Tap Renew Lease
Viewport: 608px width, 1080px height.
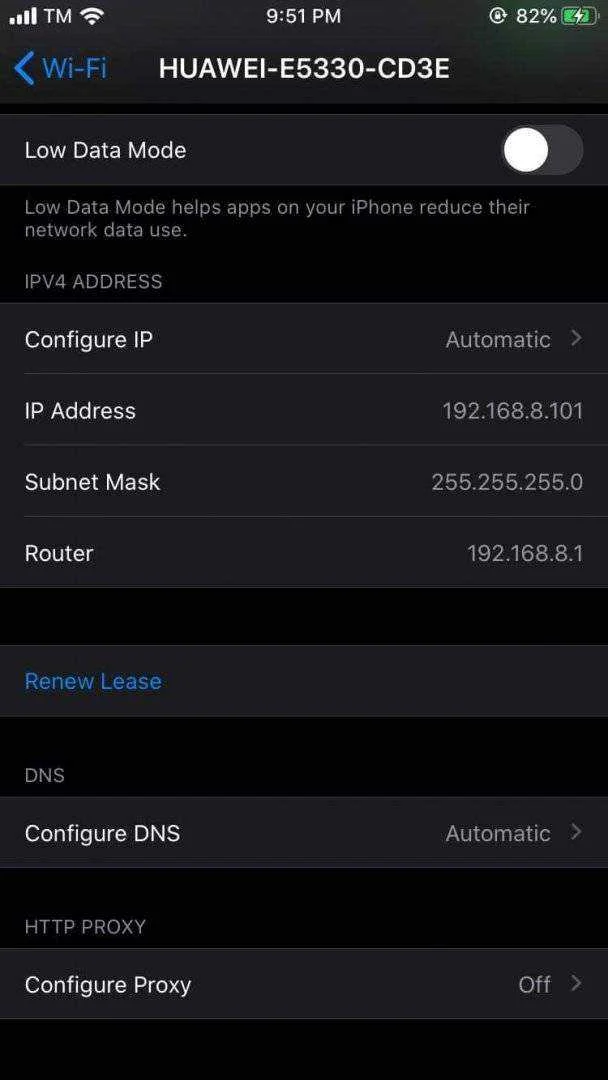[93, 681]
